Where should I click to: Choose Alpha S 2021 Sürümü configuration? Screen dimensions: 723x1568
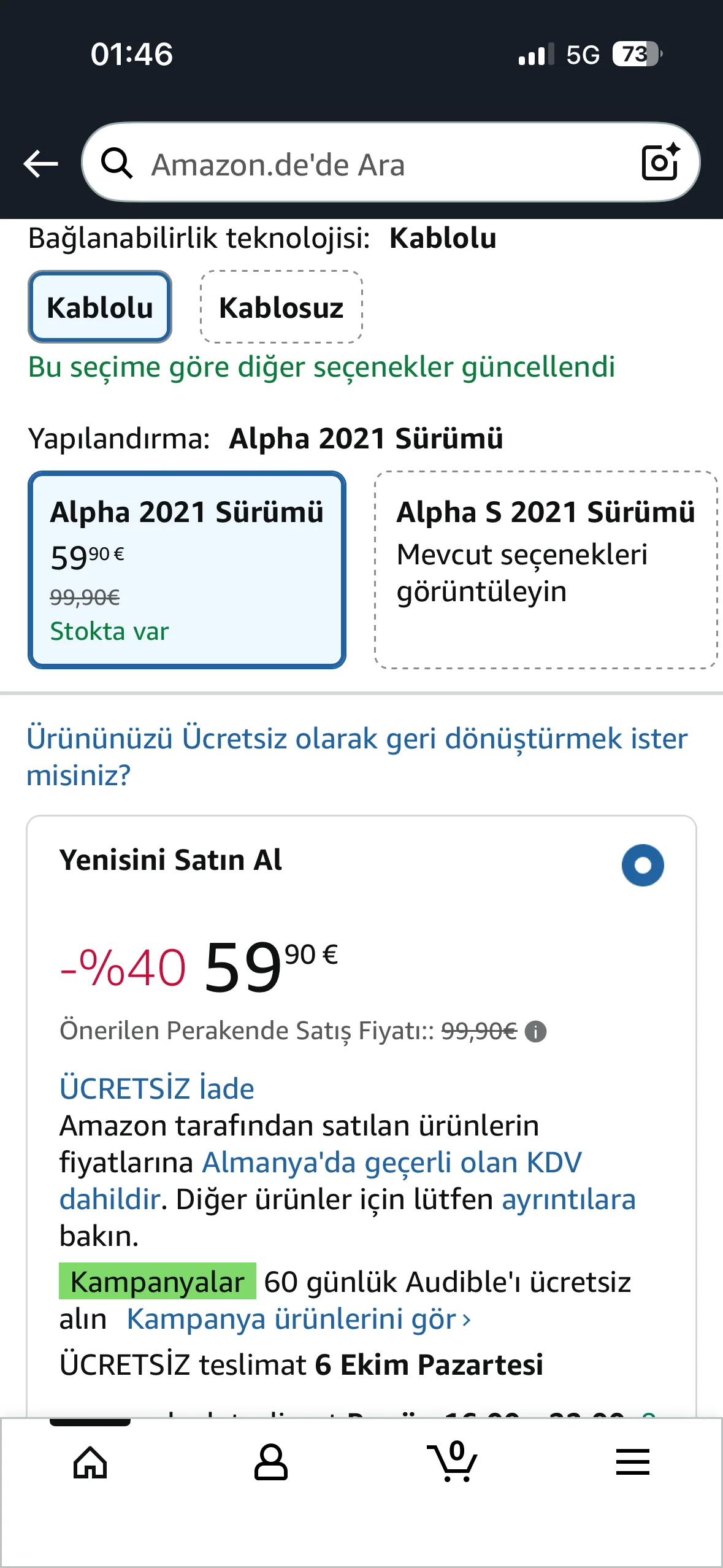pos(545,569)
